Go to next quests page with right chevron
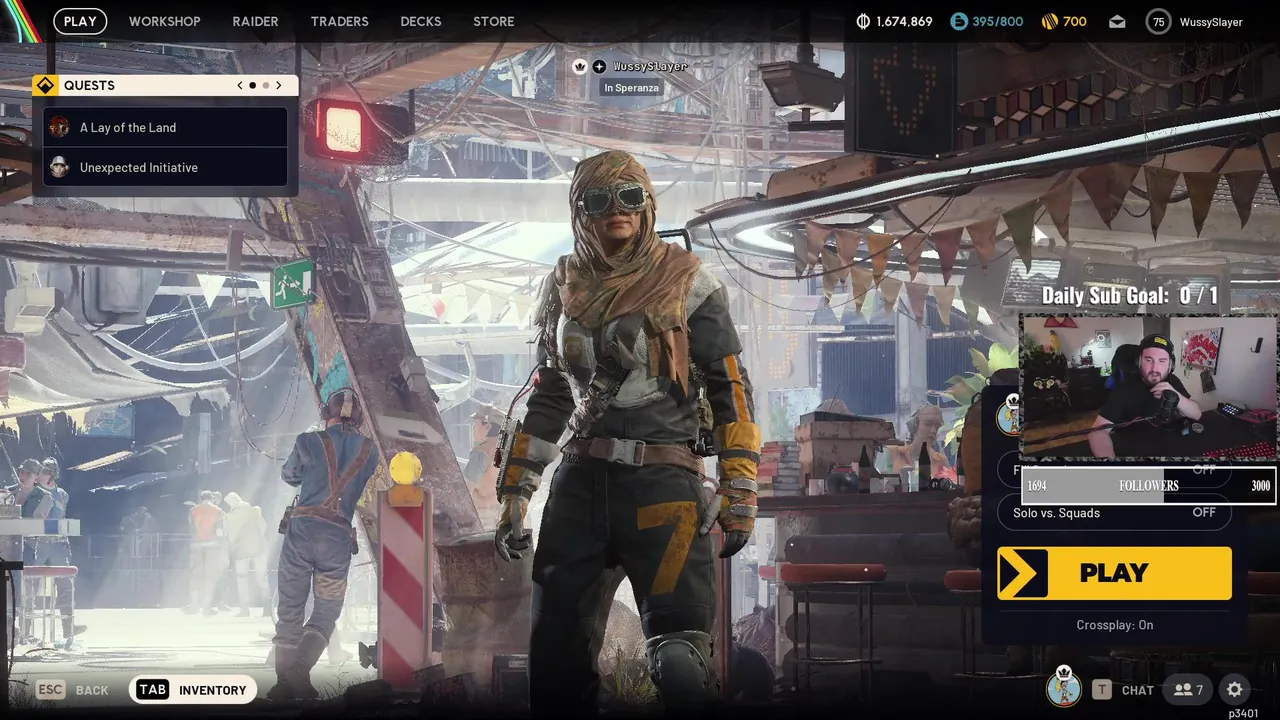Screen dimensions: 1280x720 pyautogui.click(x=279, y=85)
